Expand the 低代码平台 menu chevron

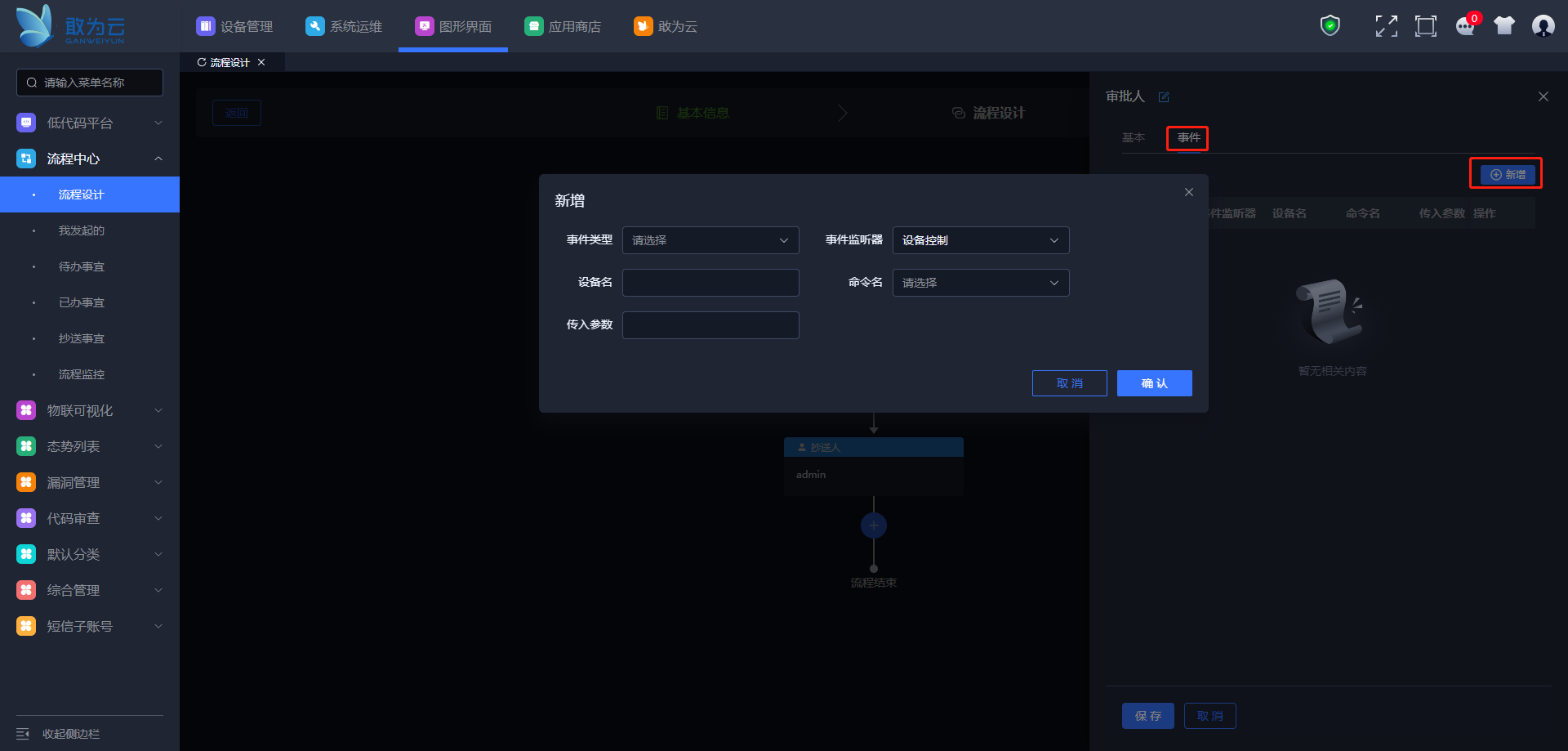[158, 123]
